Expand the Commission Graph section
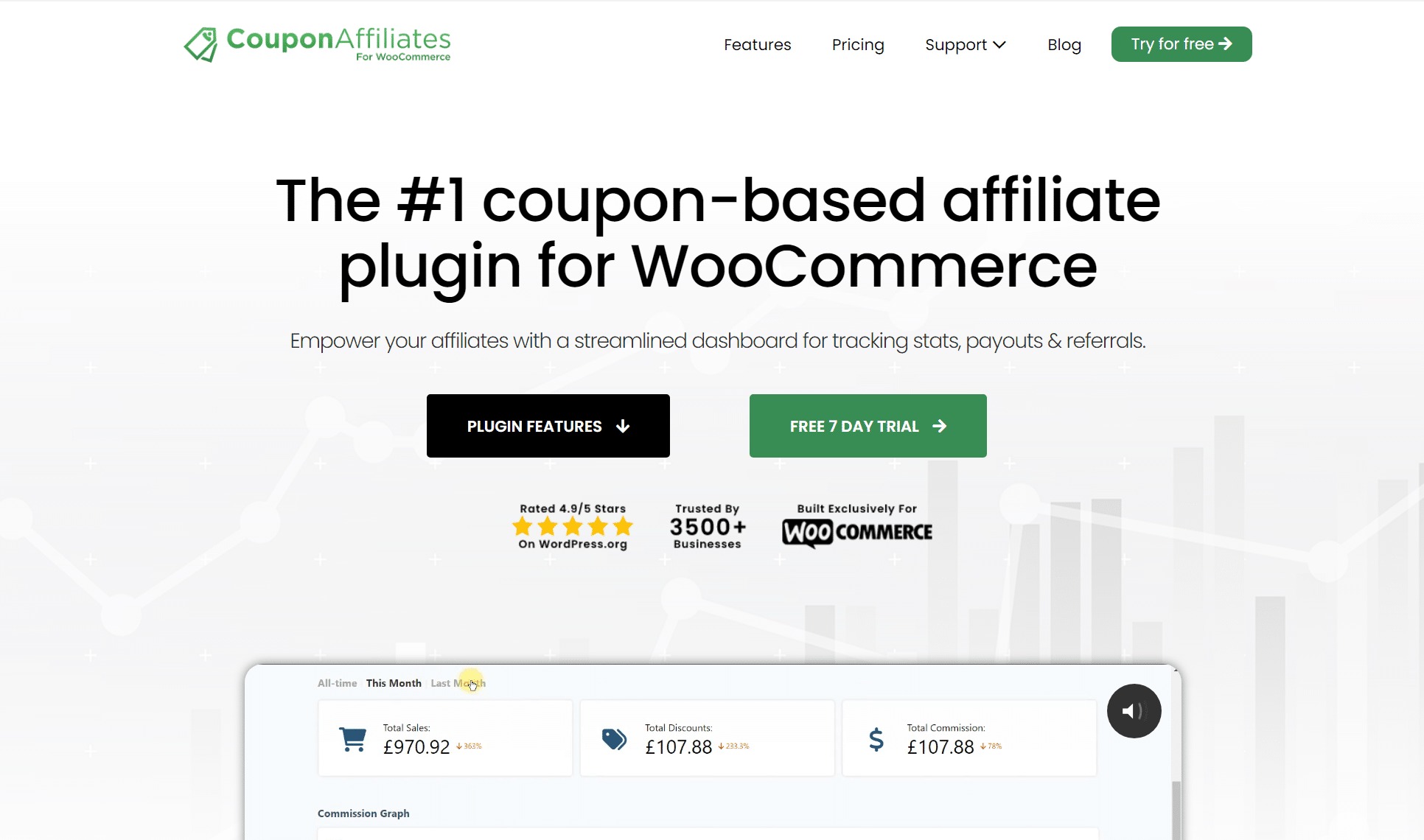 pos(363,813)
